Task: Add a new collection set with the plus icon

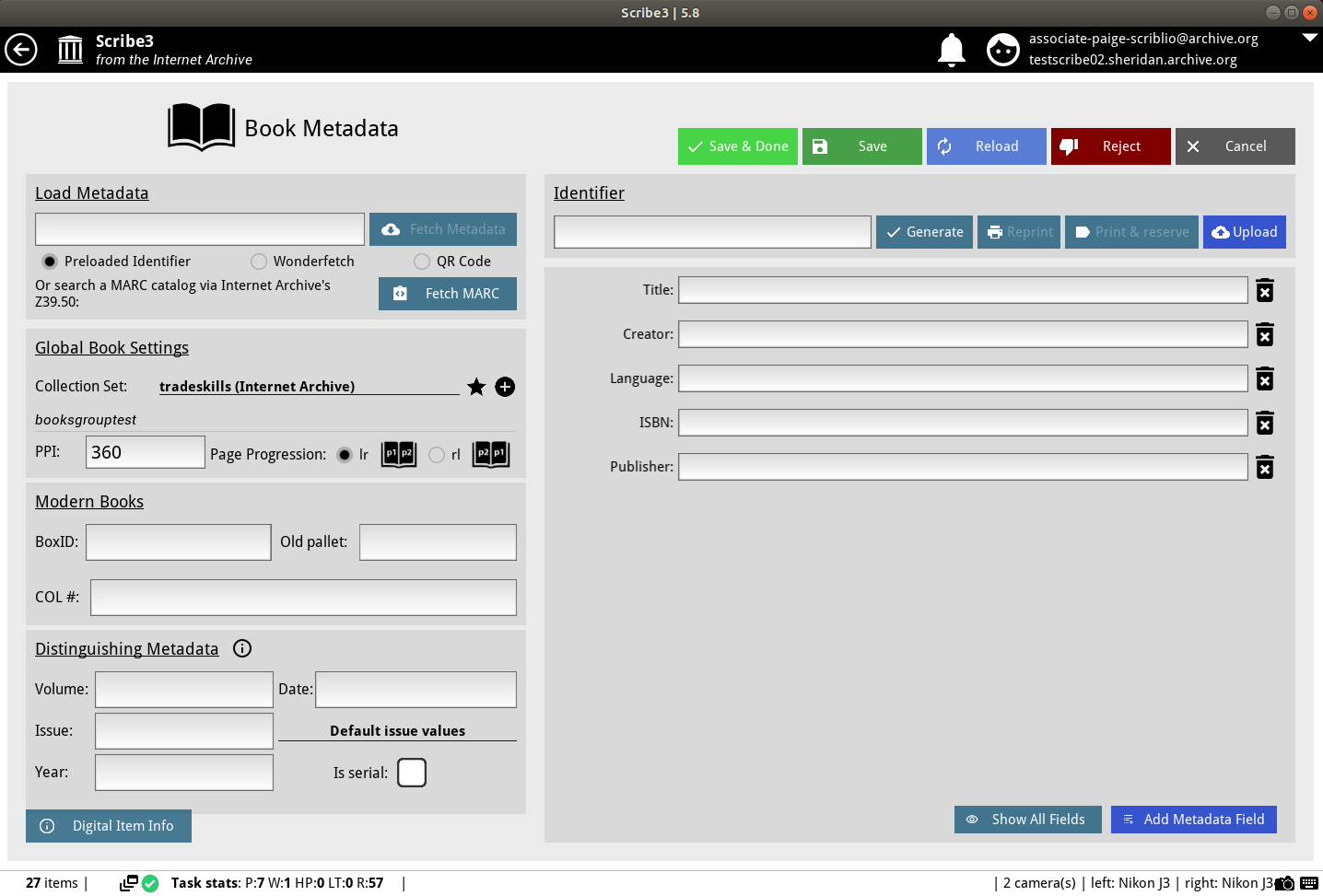Action: point(505,387)
